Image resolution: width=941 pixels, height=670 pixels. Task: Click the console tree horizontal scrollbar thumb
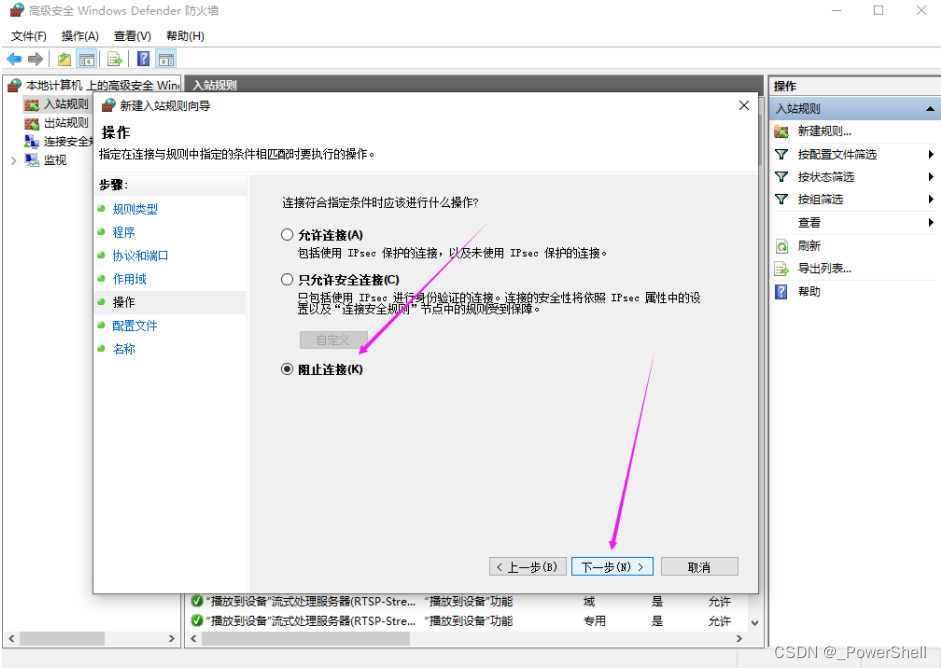[x=62, y=639]
